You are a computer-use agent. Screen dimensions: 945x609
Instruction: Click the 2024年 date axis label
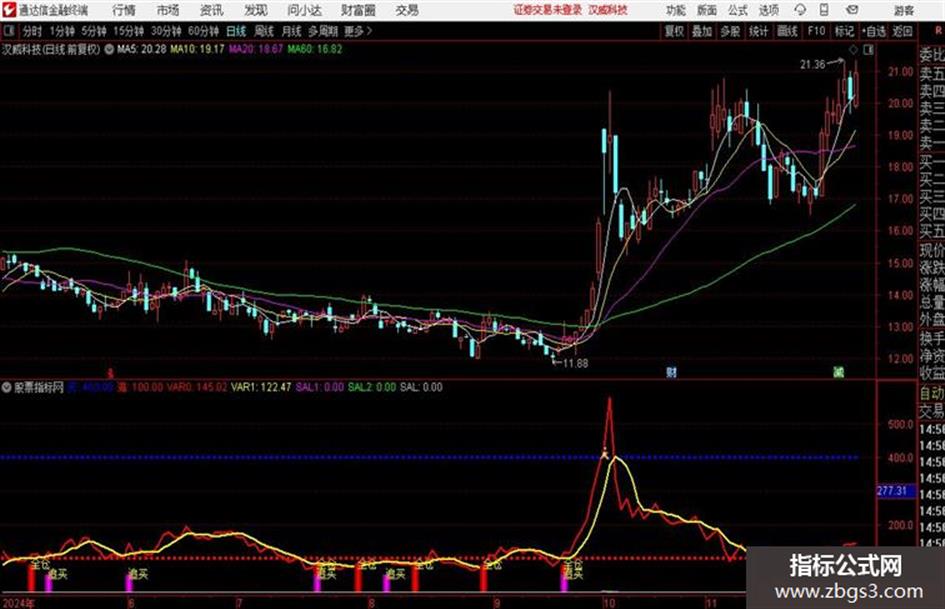coord(18,602)
